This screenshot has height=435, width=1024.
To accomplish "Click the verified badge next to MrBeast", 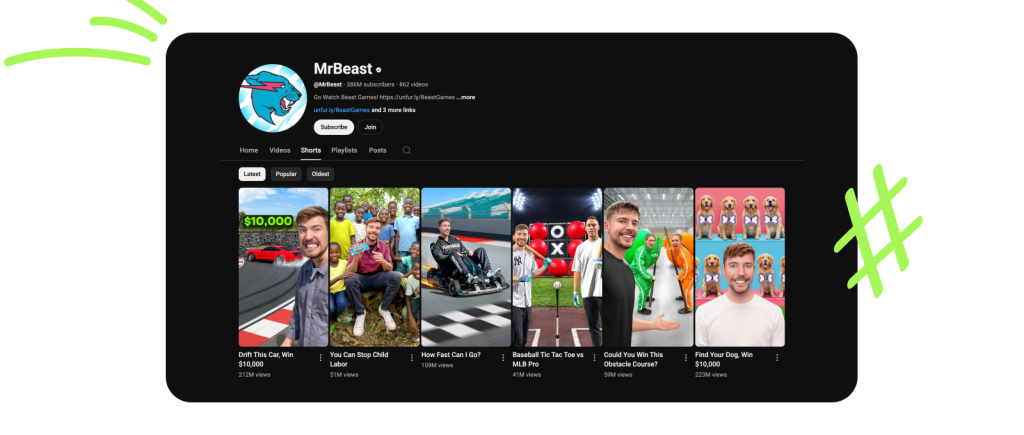I will click(378, 69).
